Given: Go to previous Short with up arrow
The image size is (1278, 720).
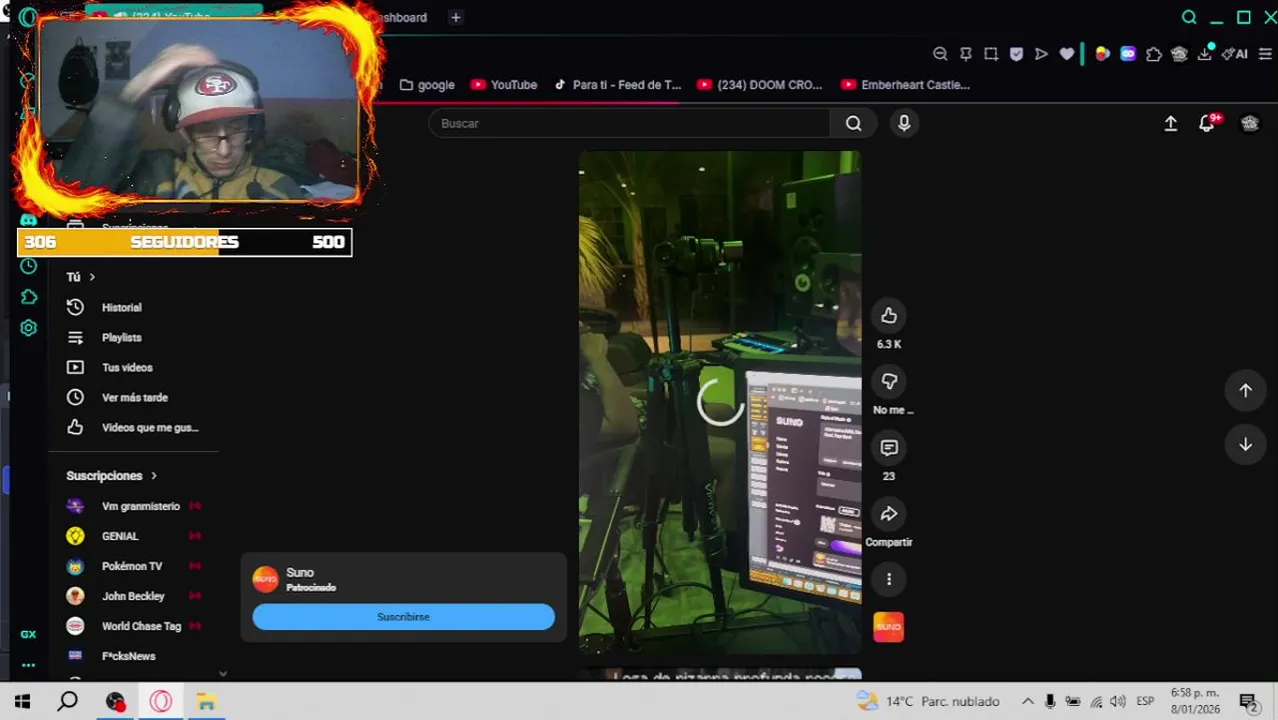Looking at the screenshot, I should coord(1245,391).
